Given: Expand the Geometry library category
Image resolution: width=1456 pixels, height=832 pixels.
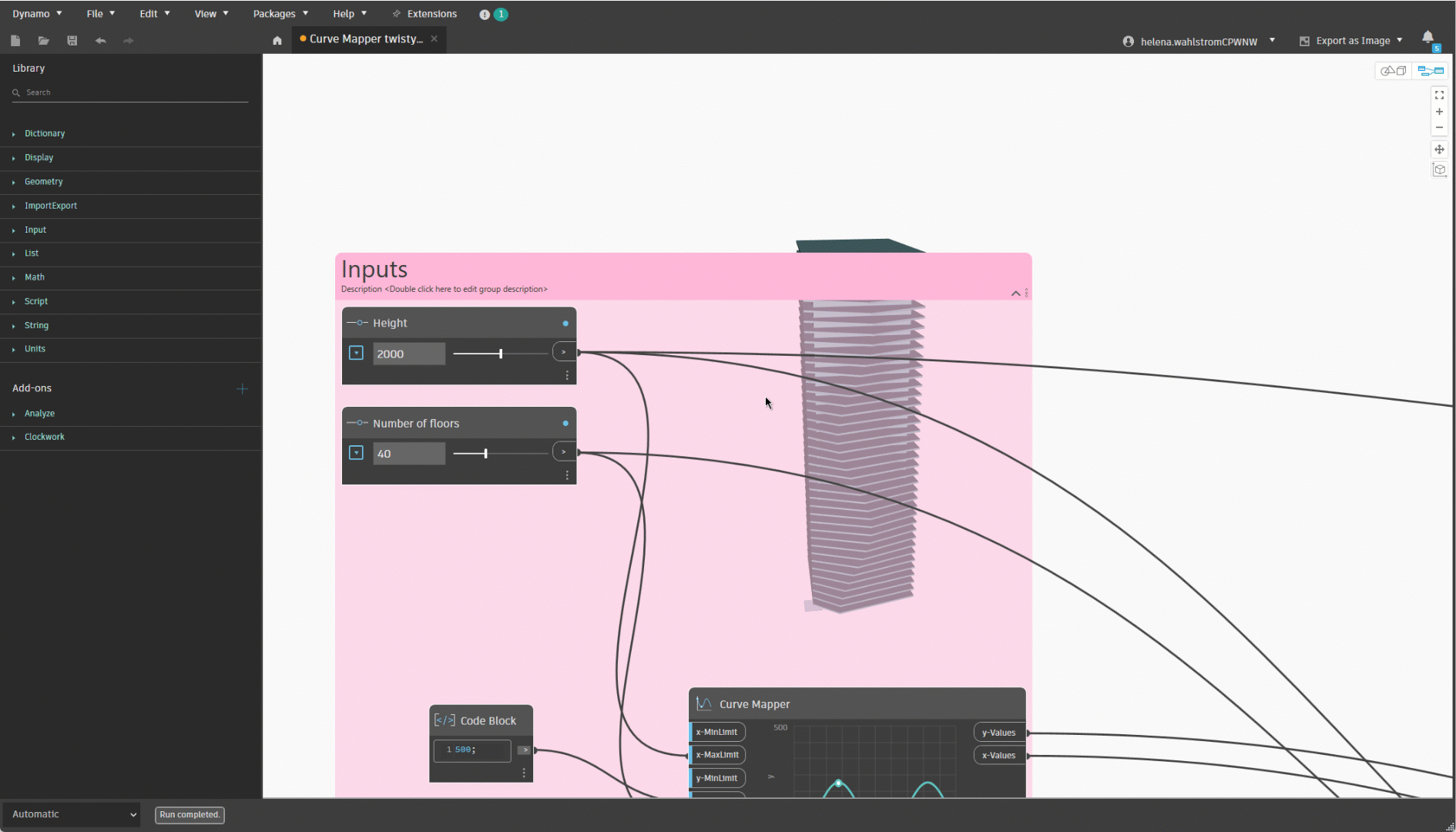Looking at the screenshot, I should [43, 182].
